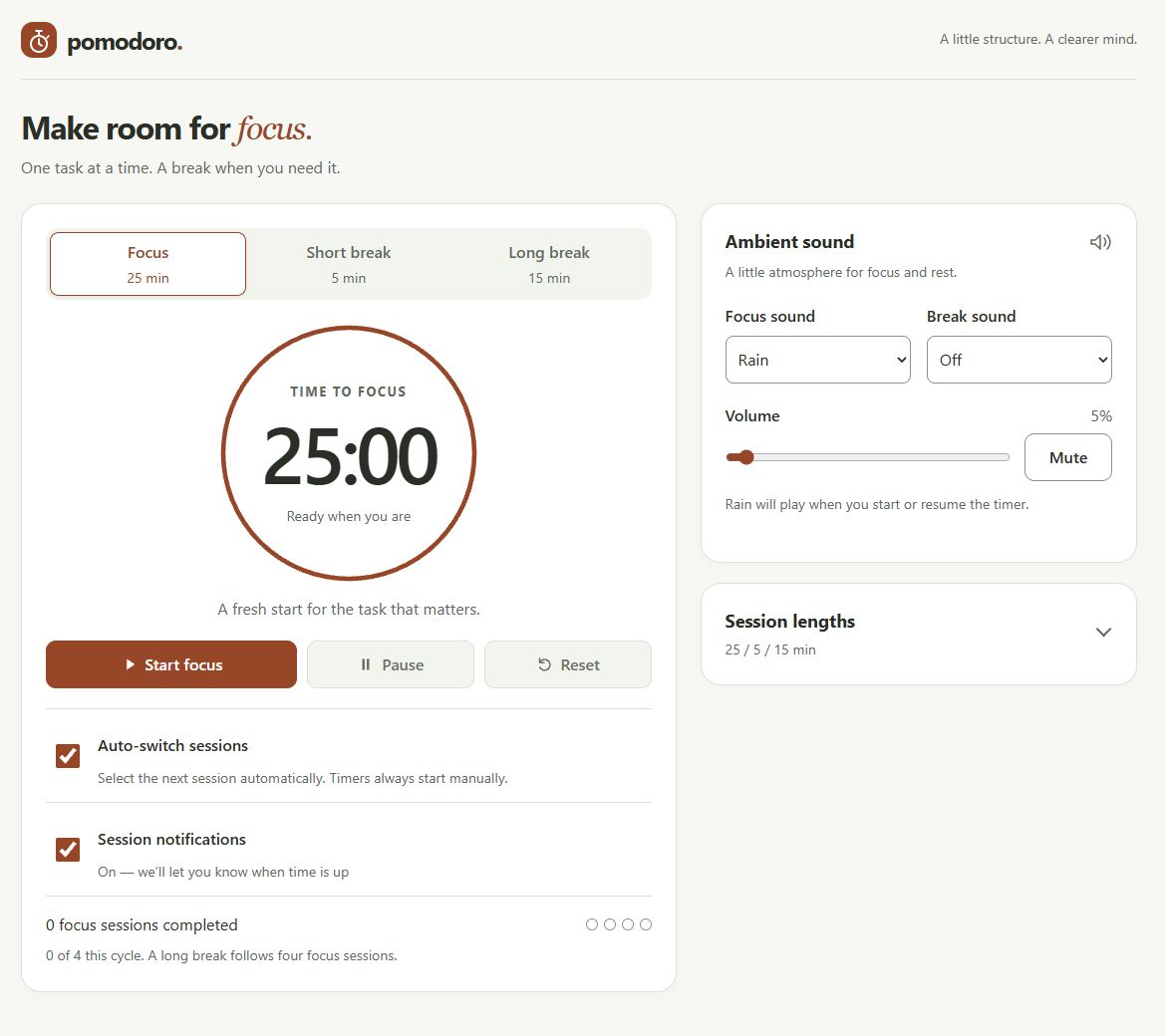Image resolution: width=1166 pixels, height=1036 pixels.
Task: Click '0 focus sessions completed' text
Action: [x=143, y=925]
